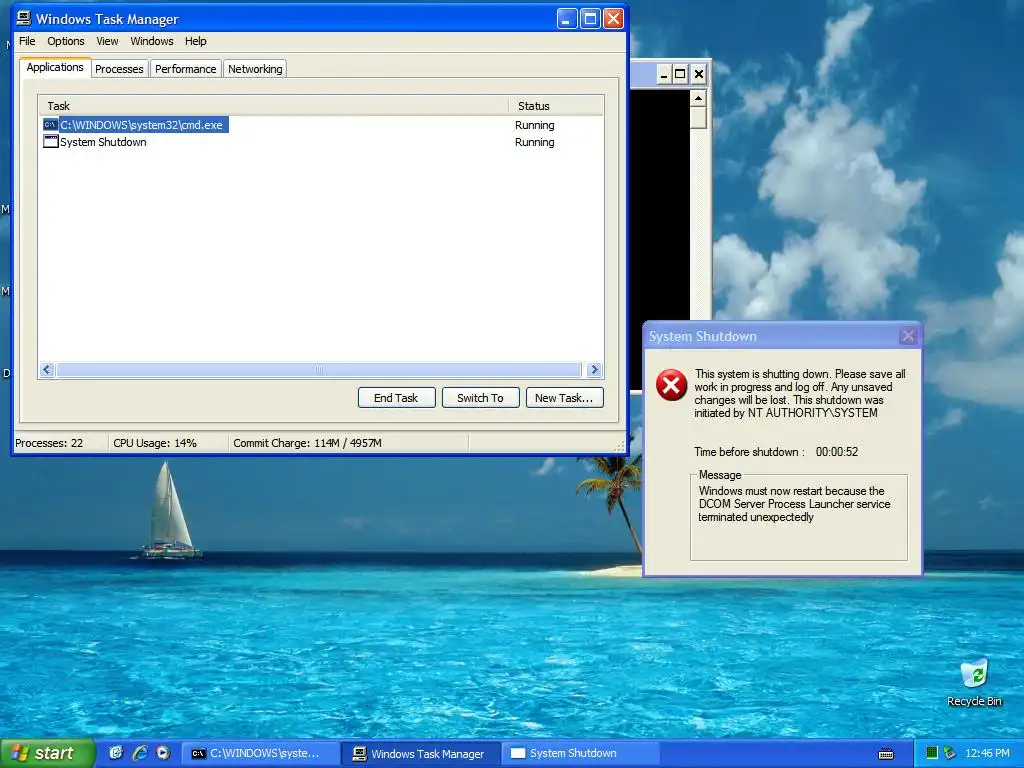Activate System Shutdown taskbar button
Viewport: 1024px width, 768px height.
click(x=580, y=753)
